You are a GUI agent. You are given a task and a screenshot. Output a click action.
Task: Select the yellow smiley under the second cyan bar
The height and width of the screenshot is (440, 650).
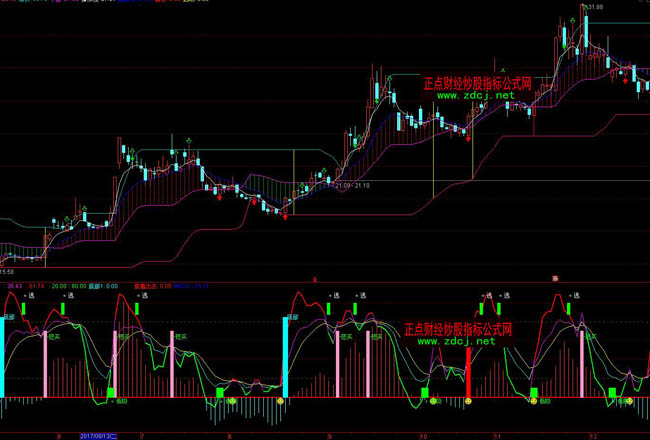(280, 401)
